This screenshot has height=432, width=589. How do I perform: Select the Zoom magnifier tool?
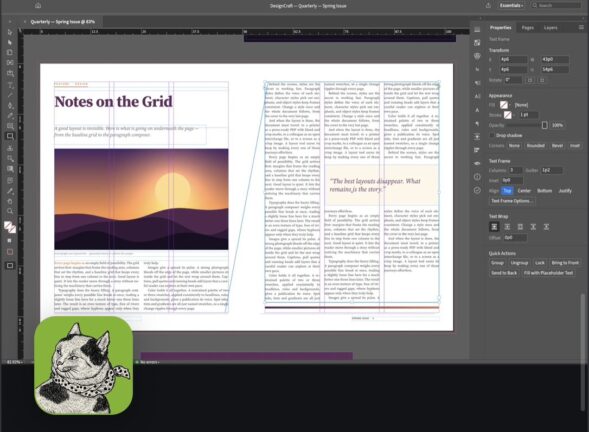click(10, 211)
